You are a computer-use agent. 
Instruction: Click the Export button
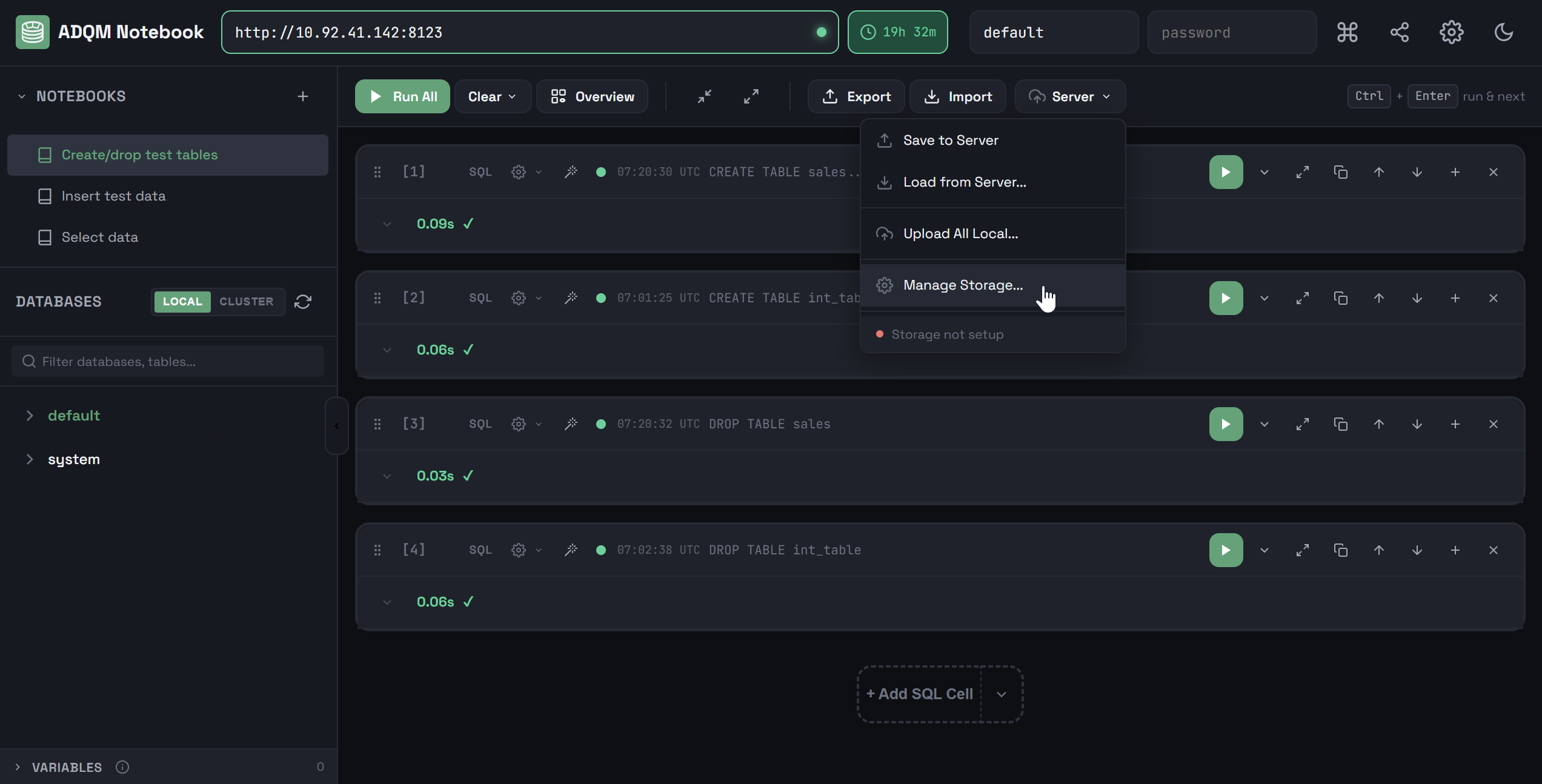click(x=856, y=96)
